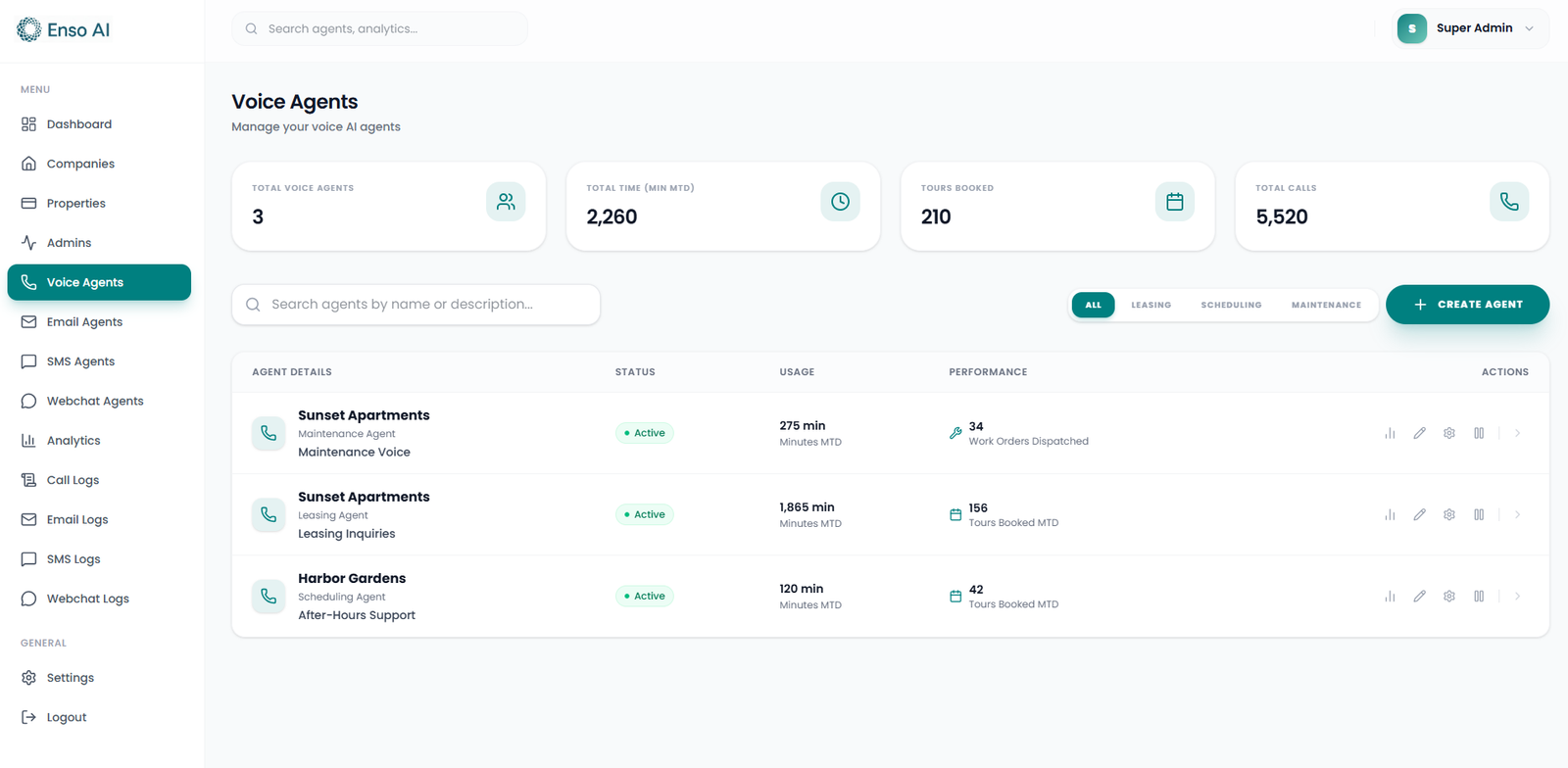Viewport: 1568px width, 768px height.
Task: Open gear settings icon for After-Hours Support agent
Action: pos(1449,596)
